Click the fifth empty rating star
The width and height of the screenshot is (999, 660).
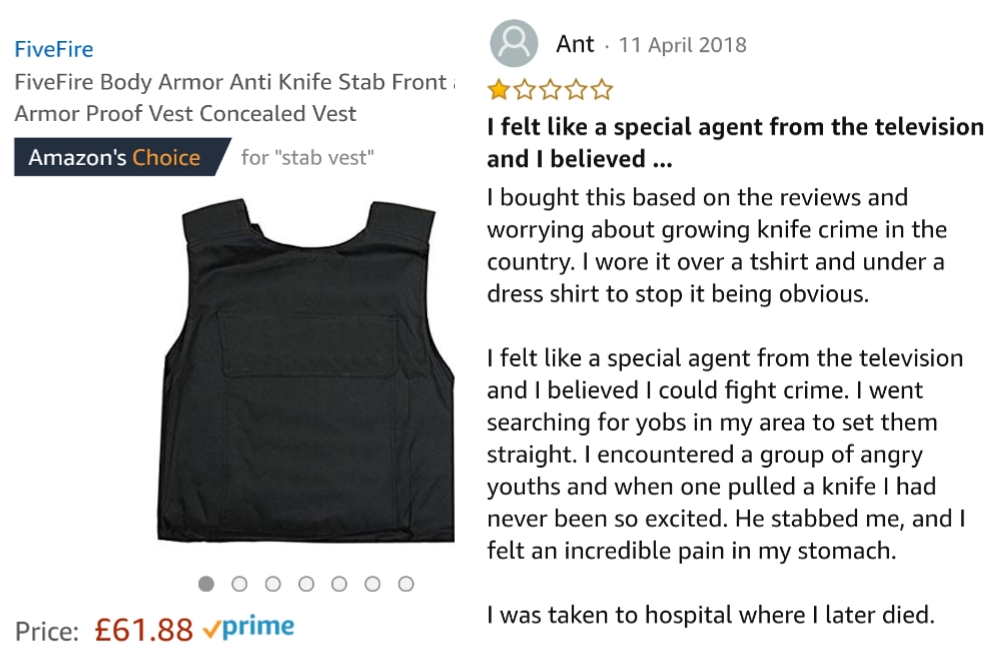pyautogui.click(x=602, y=91)
